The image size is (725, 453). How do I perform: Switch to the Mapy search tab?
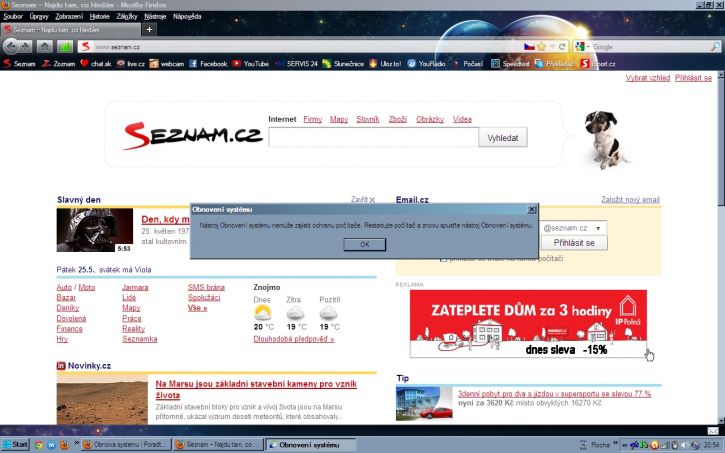point(339,119)
